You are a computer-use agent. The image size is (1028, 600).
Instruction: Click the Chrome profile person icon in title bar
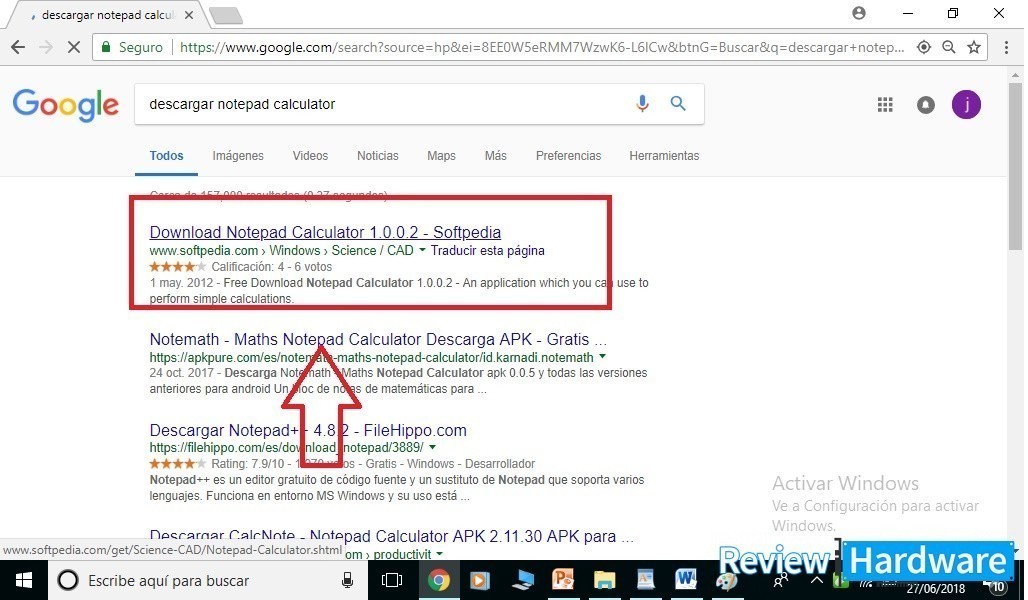click(859, 13)
